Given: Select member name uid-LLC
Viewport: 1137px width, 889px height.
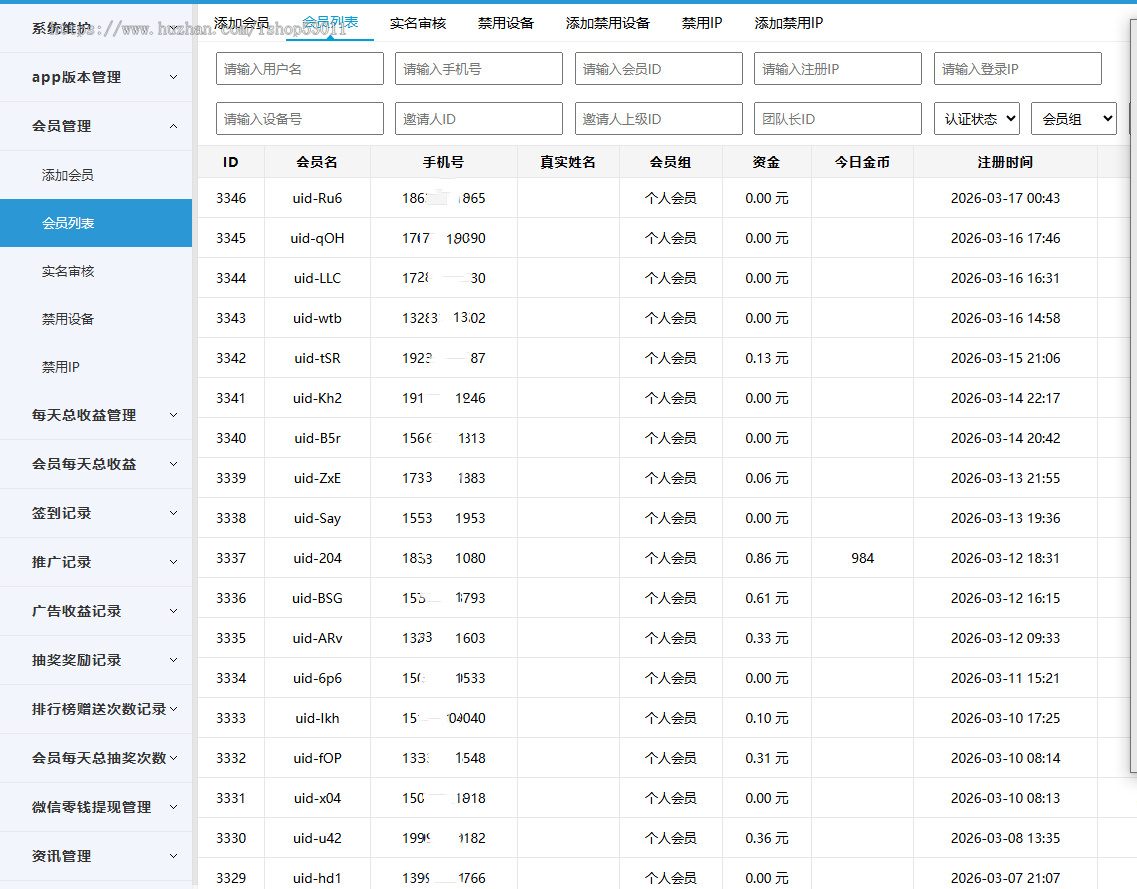Looking at the screenshot, I should click(x=317, y=278).
